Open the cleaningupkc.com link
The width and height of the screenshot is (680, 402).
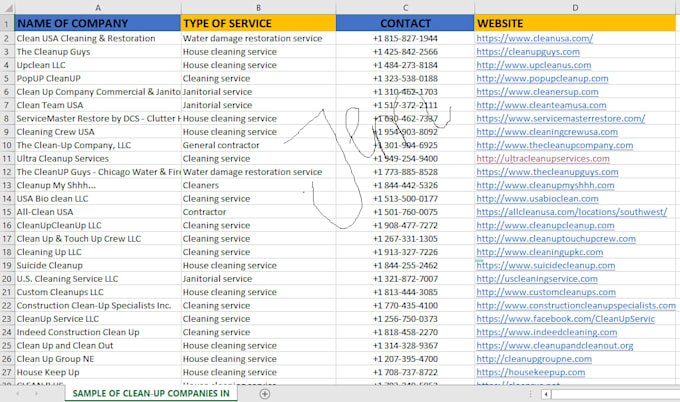(539, 252)
